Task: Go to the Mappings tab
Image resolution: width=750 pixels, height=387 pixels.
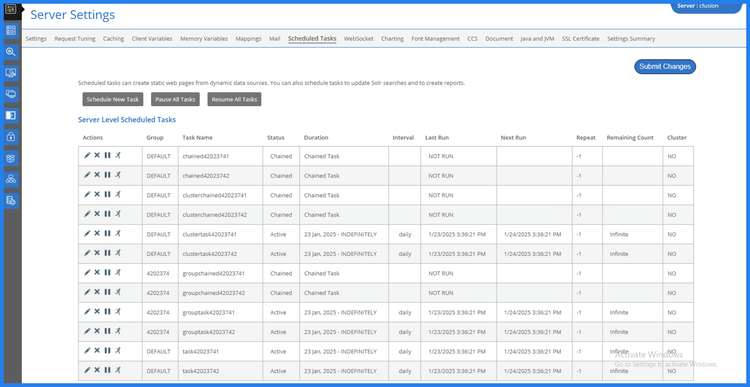Action: (248, 39)
